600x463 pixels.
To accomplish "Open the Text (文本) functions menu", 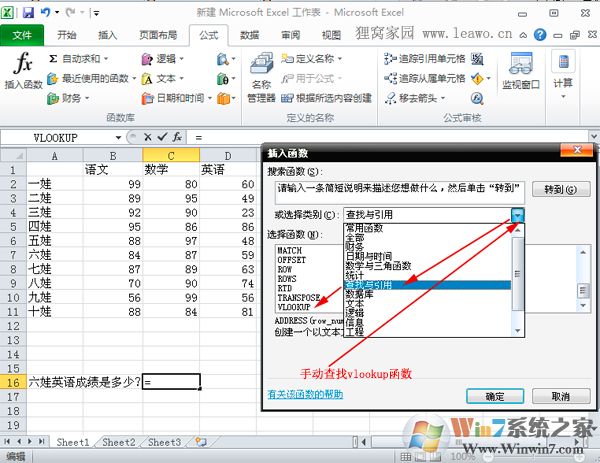I will (x=162, y=79).
